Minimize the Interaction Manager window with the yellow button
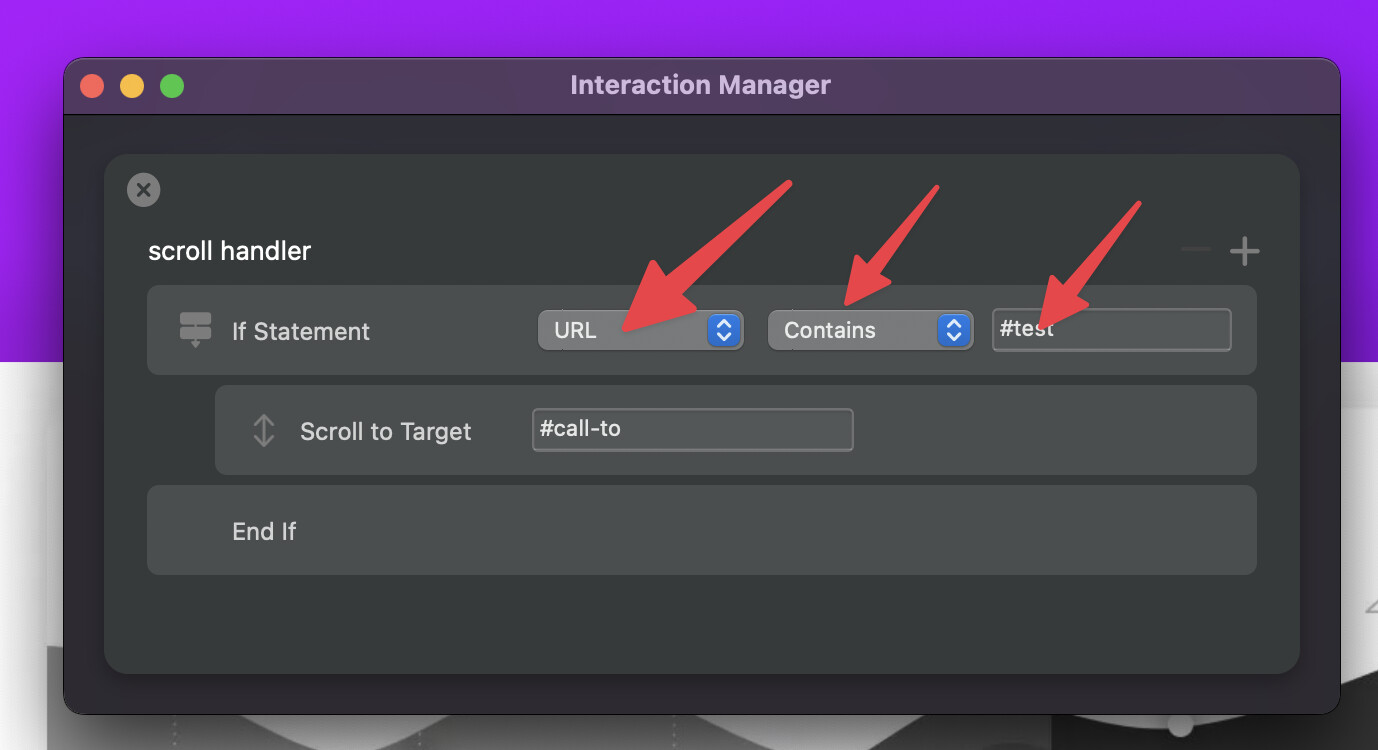The width and height of the screenshot is (1378, 750). tap(132, 86)
